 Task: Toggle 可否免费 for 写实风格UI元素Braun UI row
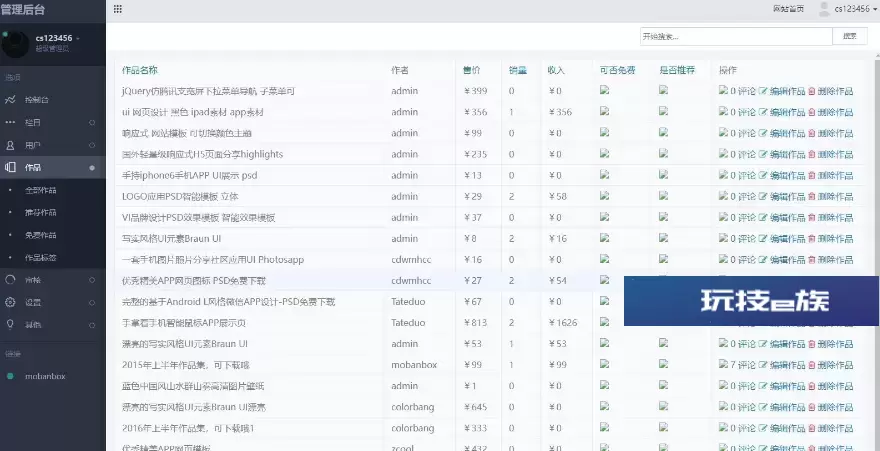click(x=604, y=237)
